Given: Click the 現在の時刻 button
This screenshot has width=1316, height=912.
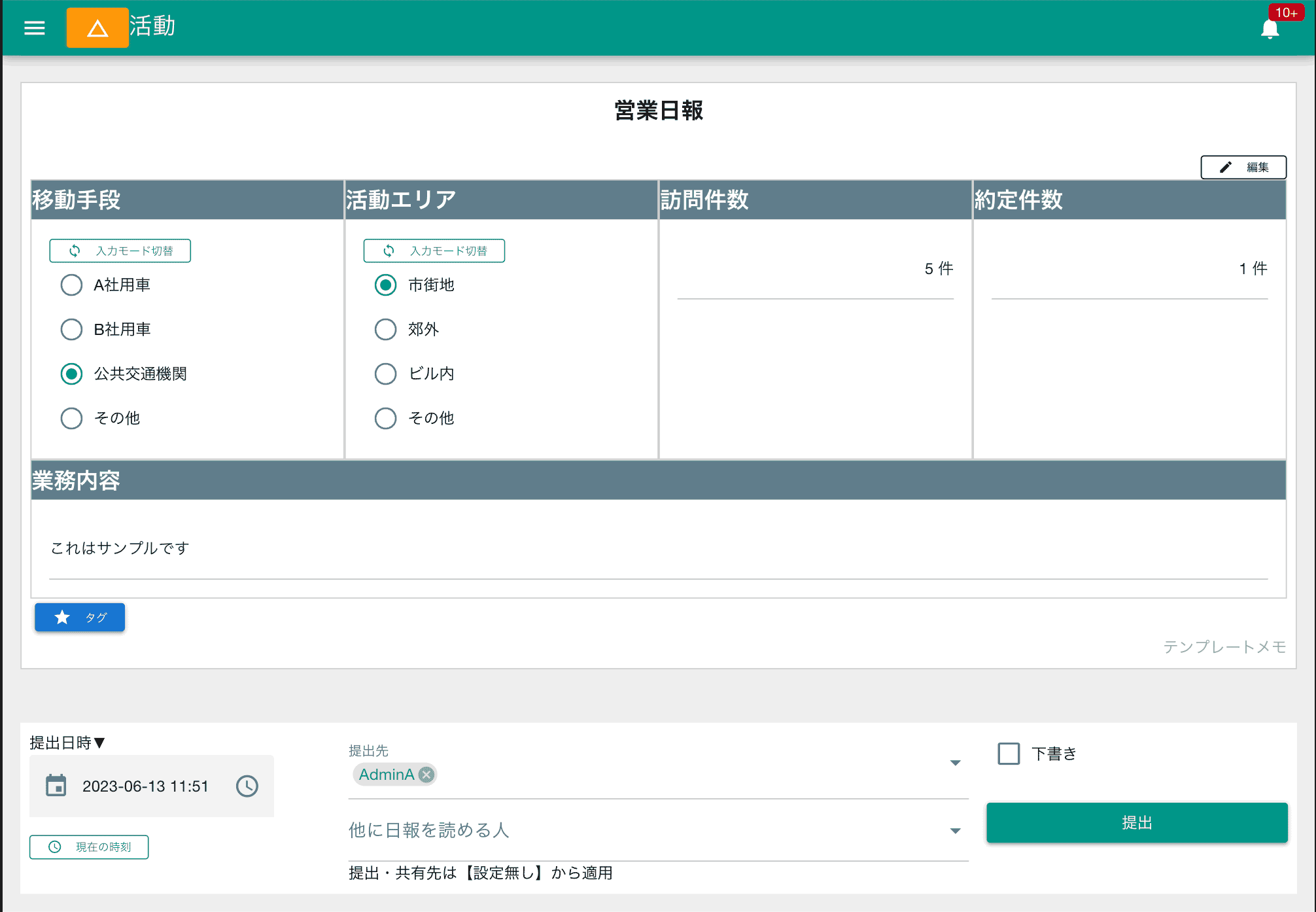Looking at the screenshot, I should pos(89,847).
